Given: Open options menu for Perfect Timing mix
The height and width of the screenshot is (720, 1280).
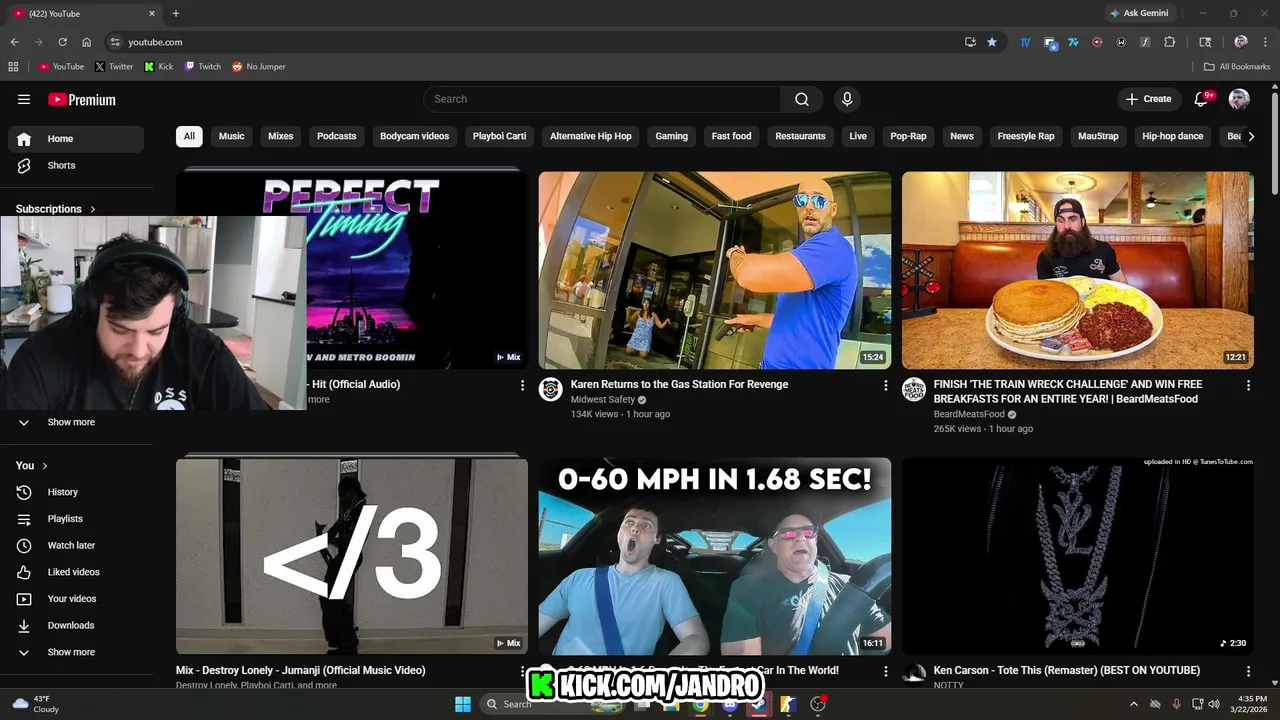Looking at the screenshot, I should tap(522, 385).
